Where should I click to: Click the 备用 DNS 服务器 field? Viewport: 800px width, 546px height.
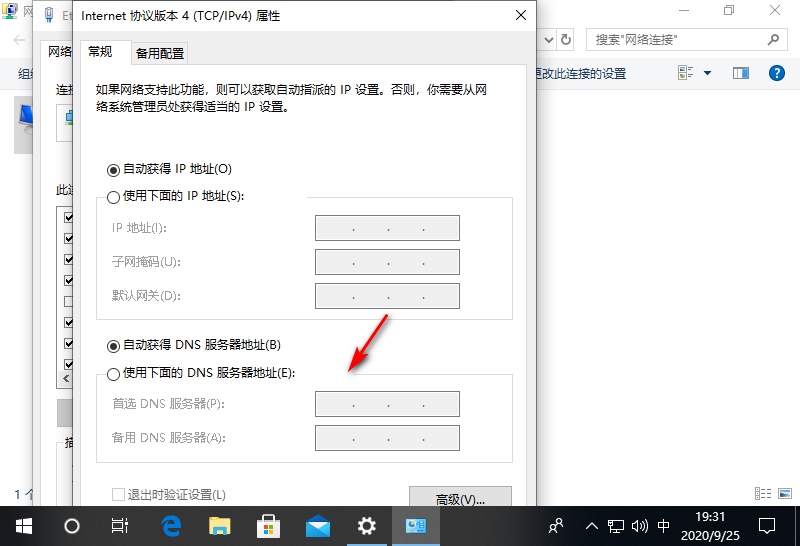click(387, 438)
